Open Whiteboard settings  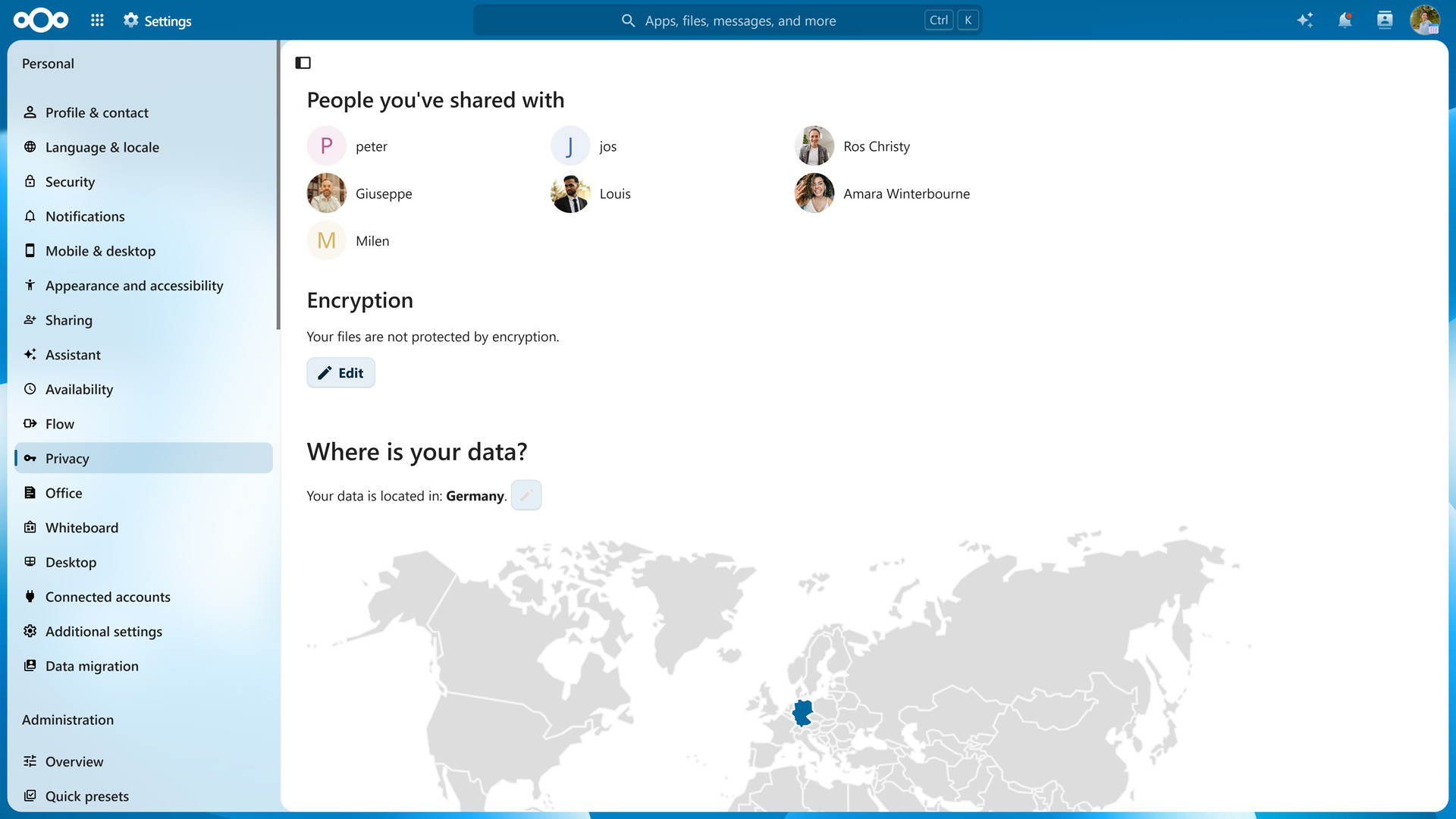[143, 528]
